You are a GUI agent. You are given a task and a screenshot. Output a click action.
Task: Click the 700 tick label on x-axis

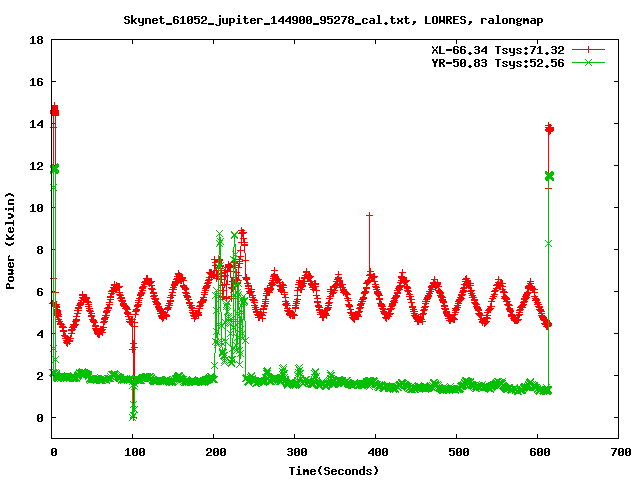(x=618, y=451)
